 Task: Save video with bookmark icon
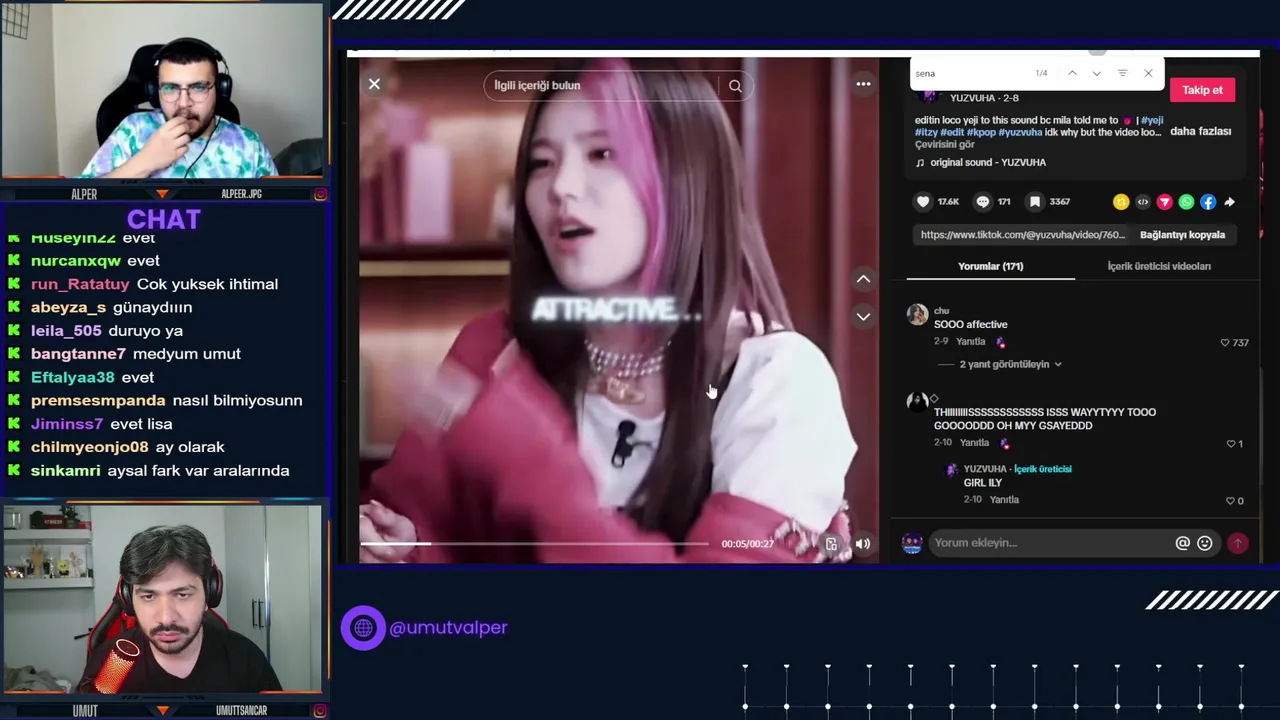pos(1035,202)
